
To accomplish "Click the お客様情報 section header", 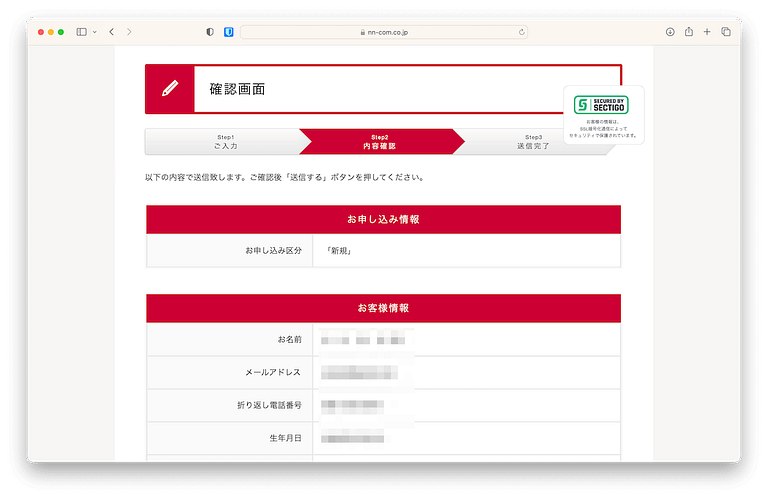I will (383, 308).
